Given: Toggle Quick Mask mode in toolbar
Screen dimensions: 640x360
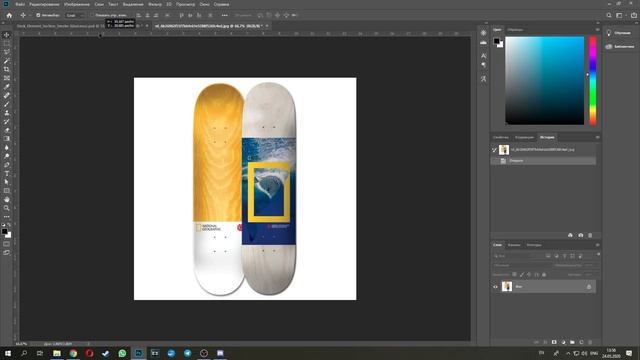Looking at the screenshot, I should tap(7, 244).
